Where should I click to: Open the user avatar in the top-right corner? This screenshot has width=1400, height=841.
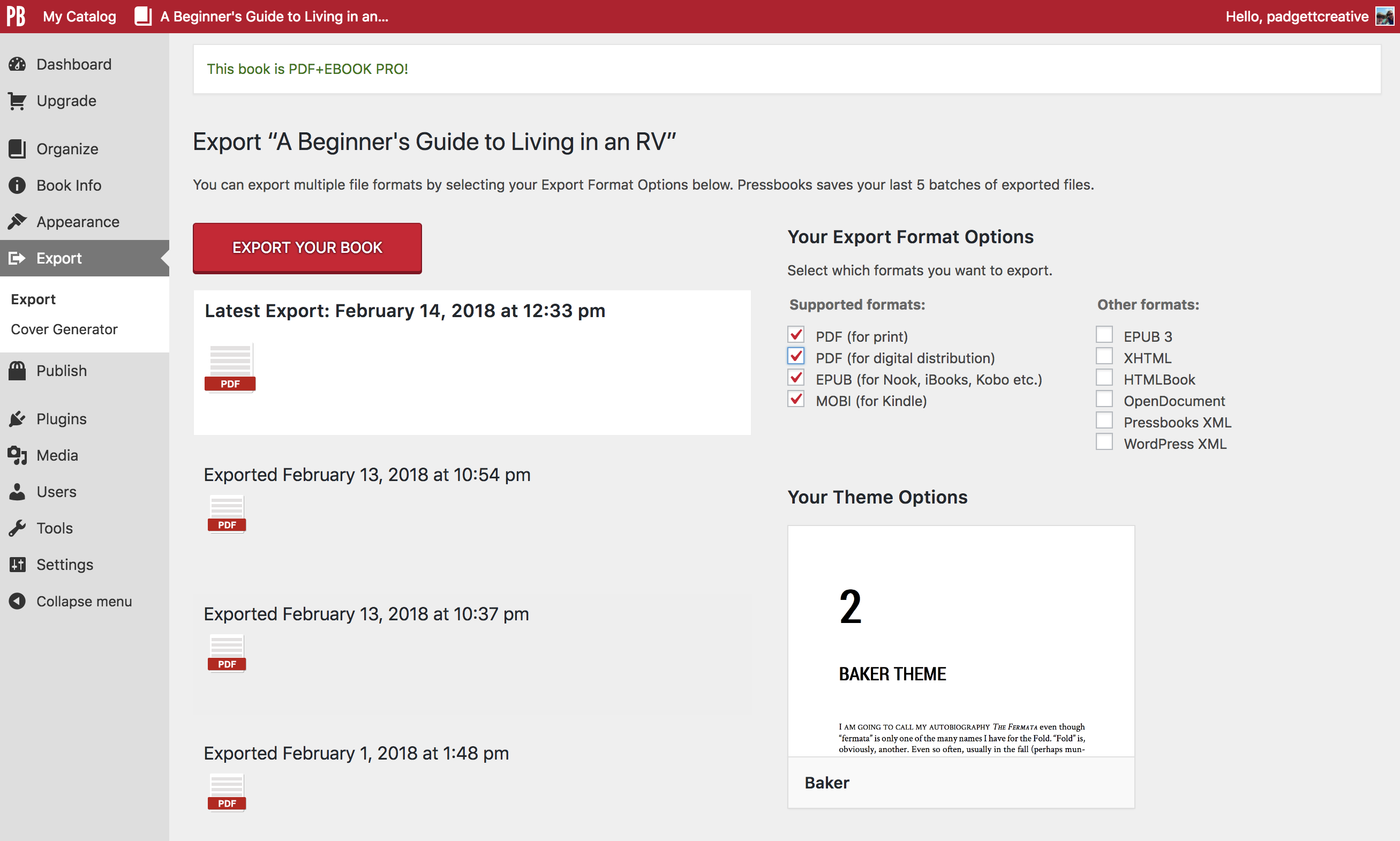[1384, 17]
